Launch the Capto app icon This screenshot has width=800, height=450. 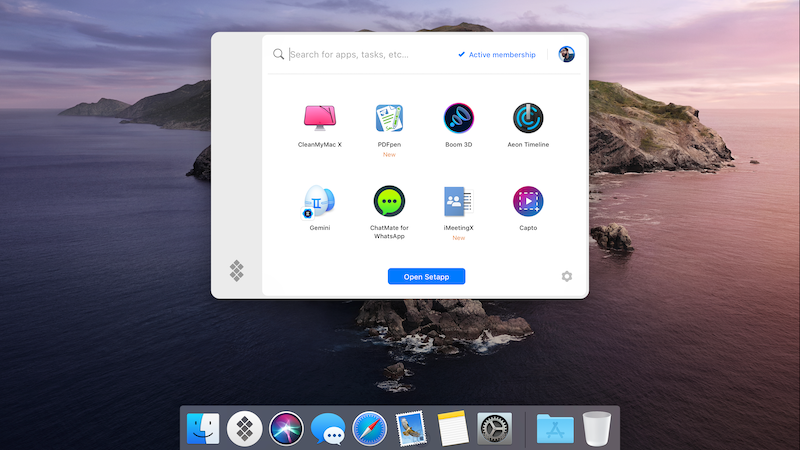(528, 201)
